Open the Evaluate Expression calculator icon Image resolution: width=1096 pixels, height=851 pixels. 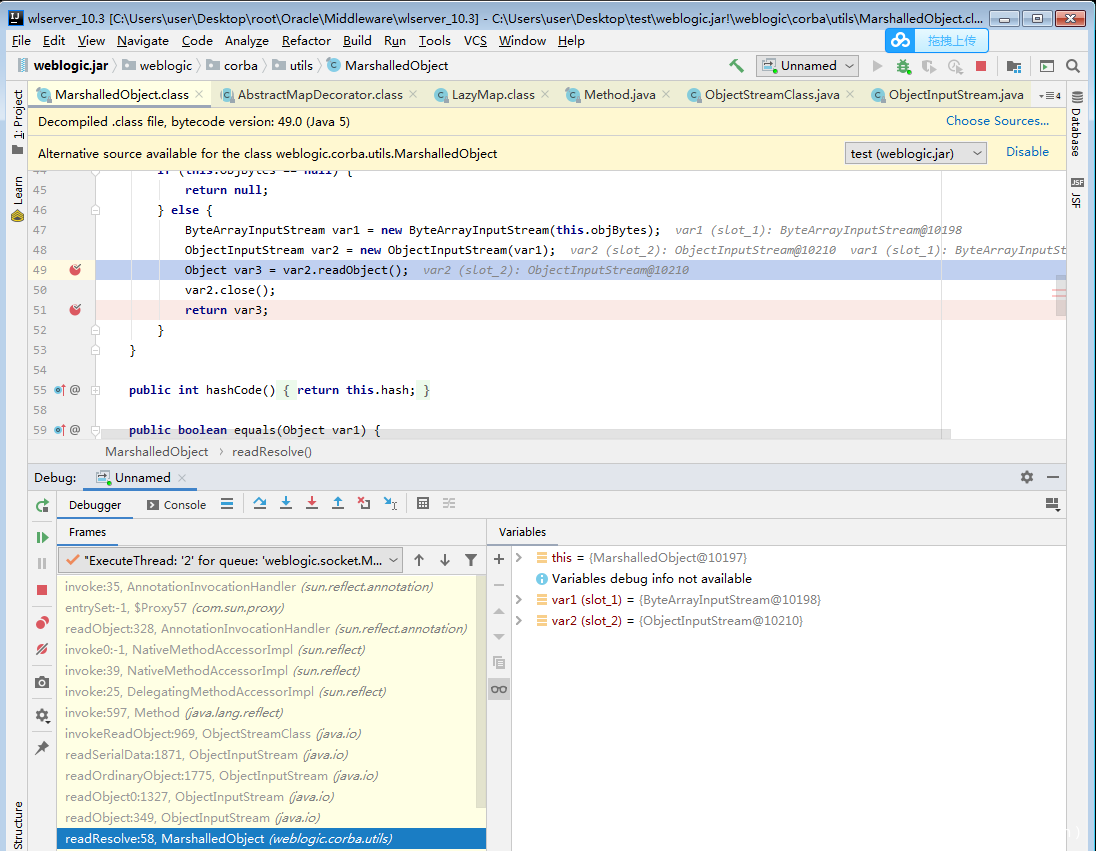click(x=423, y=504)
